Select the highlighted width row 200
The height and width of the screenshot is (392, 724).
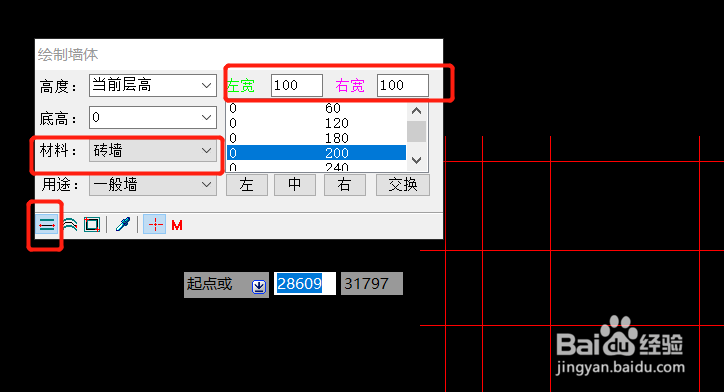(x=316, y=153)
